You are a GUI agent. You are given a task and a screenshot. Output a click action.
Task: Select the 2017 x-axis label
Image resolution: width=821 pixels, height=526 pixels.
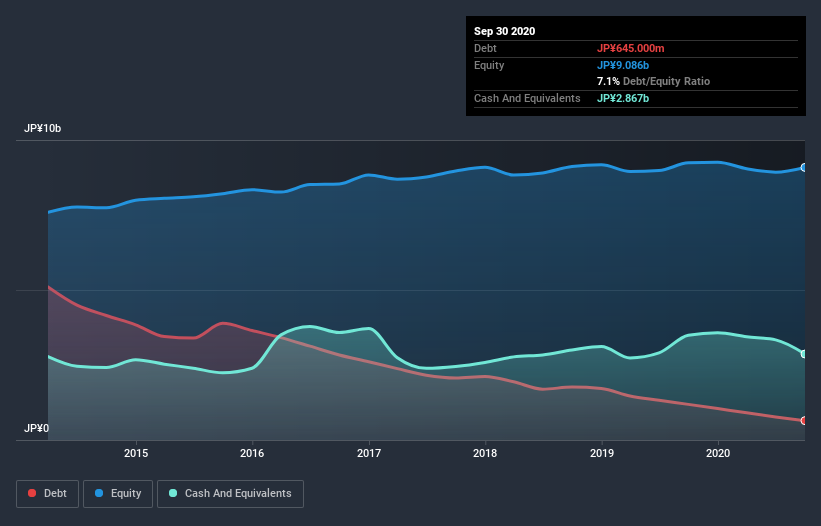coord(369,453)
